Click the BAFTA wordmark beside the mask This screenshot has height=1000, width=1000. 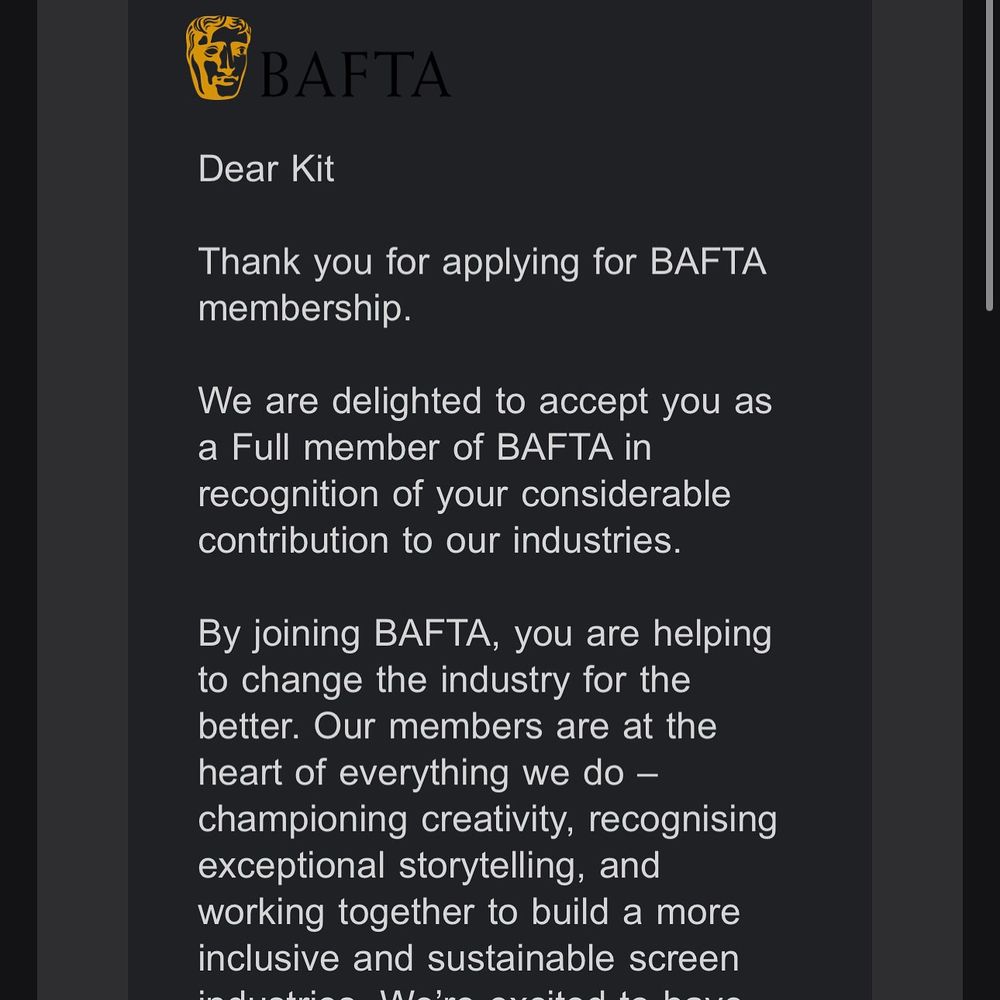355,75
